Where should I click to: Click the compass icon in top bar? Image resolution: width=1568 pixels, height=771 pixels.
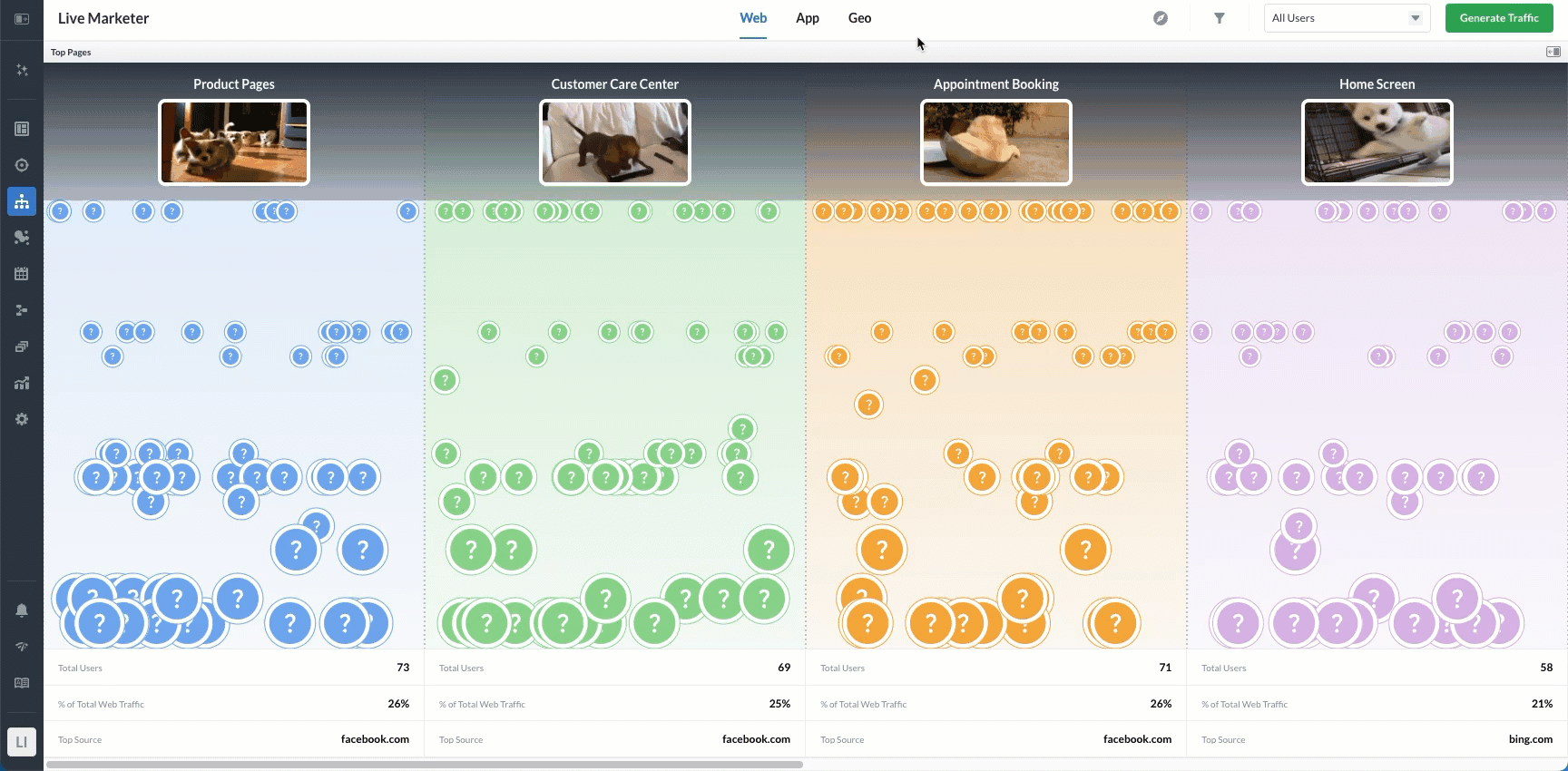[1161, 18]
